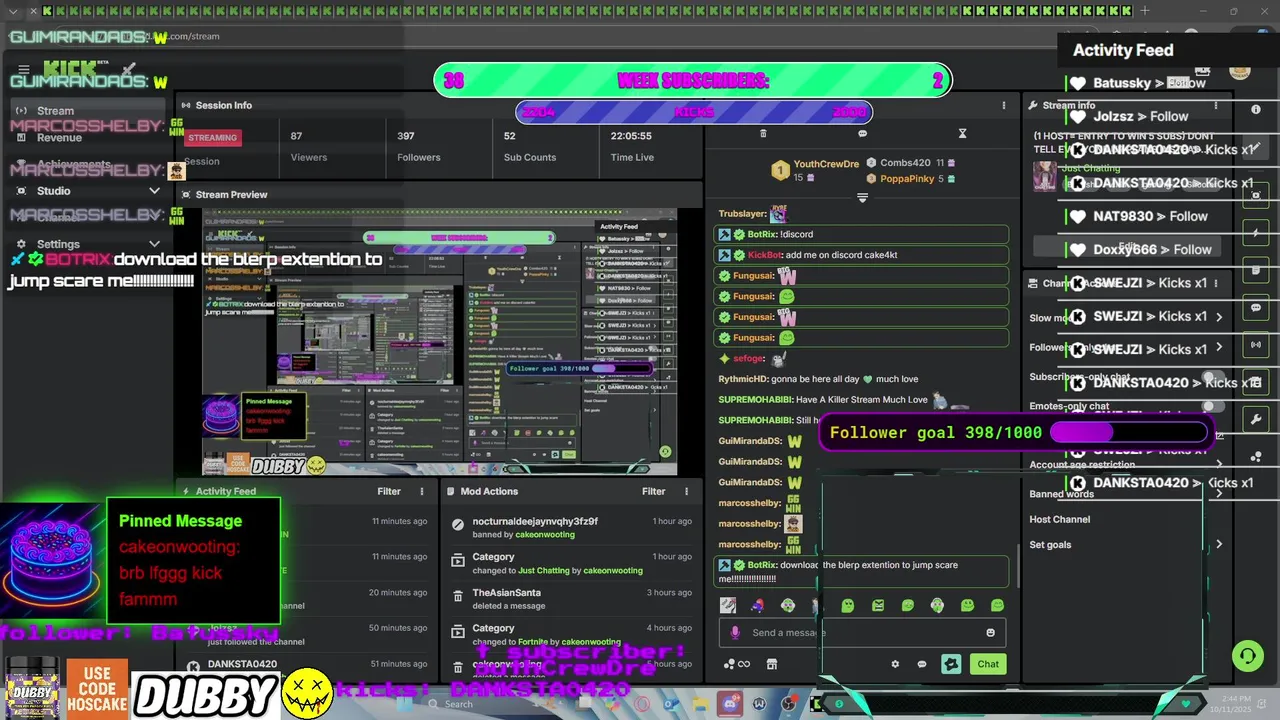Open the Mod Actions Filter dropdown
Screen dimensions: 1280x720
tap(653, 491)
